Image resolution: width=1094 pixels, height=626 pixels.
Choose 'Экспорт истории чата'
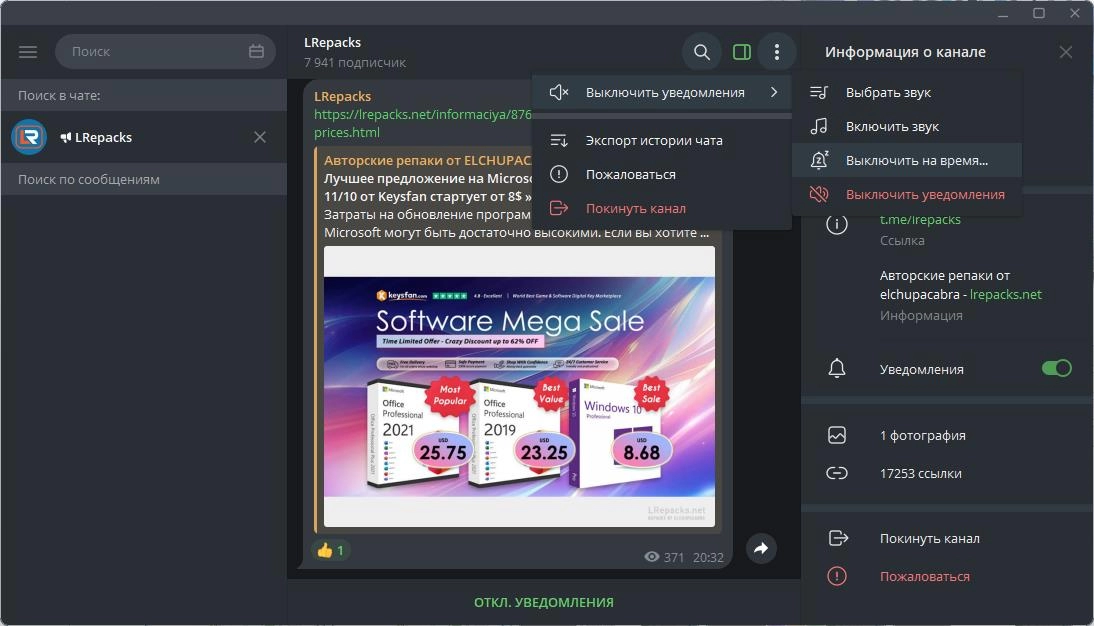[x=661, y=140]
